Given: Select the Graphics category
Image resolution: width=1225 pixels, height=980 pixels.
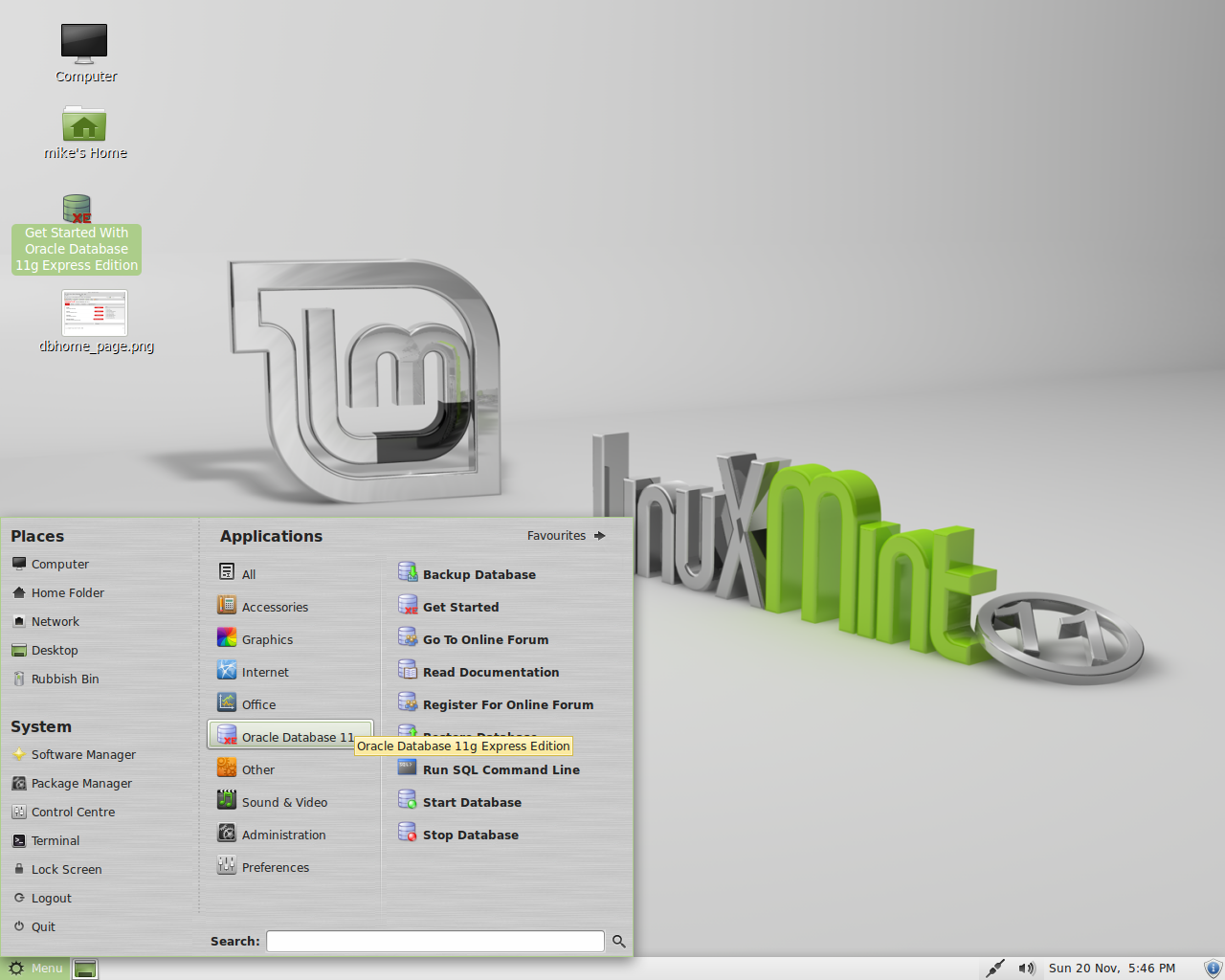Looking at the screenshot, I should [x=256, y=639].
